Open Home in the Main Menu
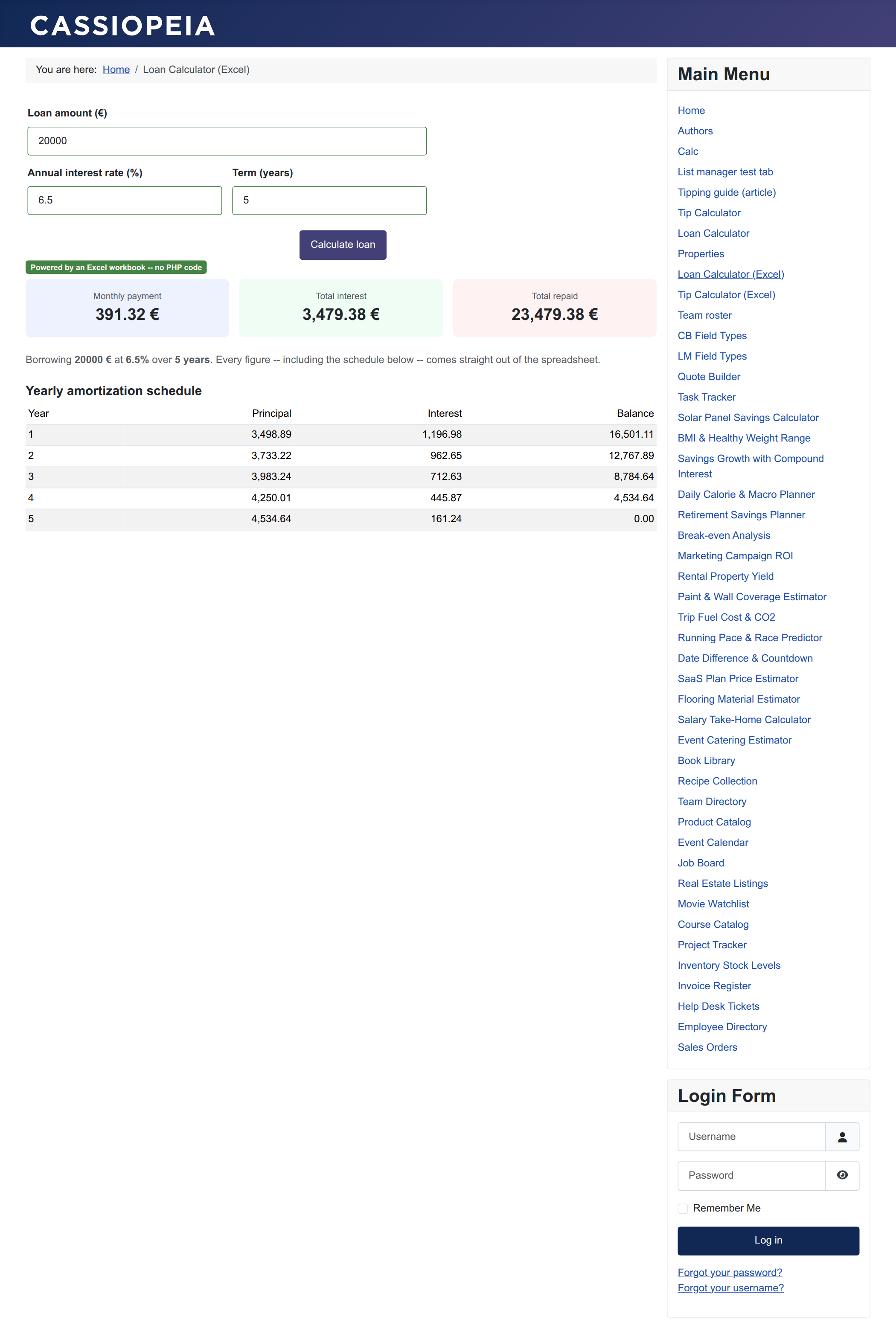The image size is (896, 1328). coord(691,110)
